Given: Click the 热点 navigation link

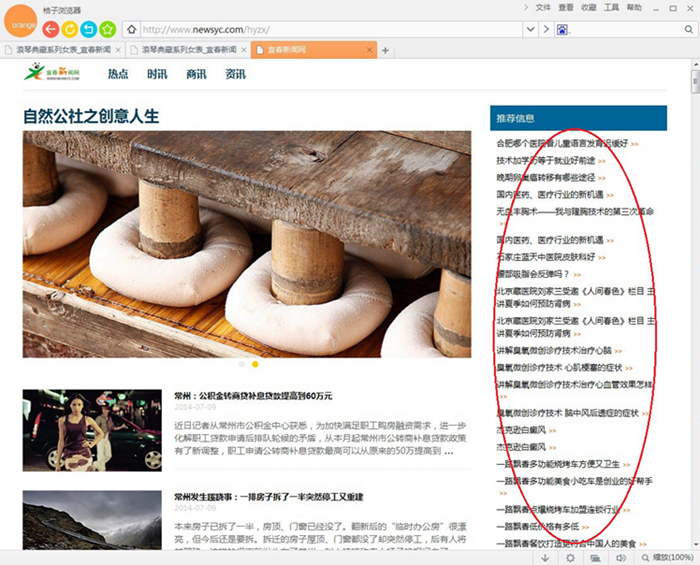Looking at the screenshot, I should point(118,74).
